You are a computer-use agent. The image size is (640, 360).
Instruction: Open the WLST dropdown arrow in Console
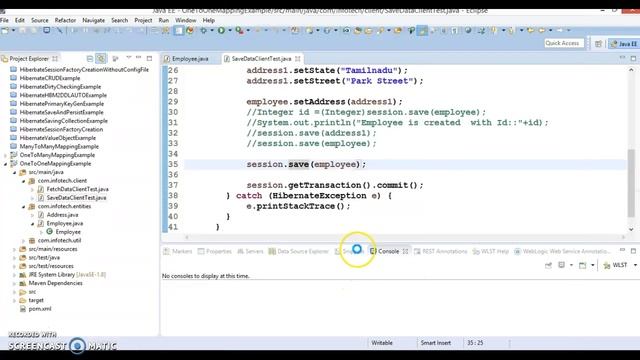click(635, 265)
